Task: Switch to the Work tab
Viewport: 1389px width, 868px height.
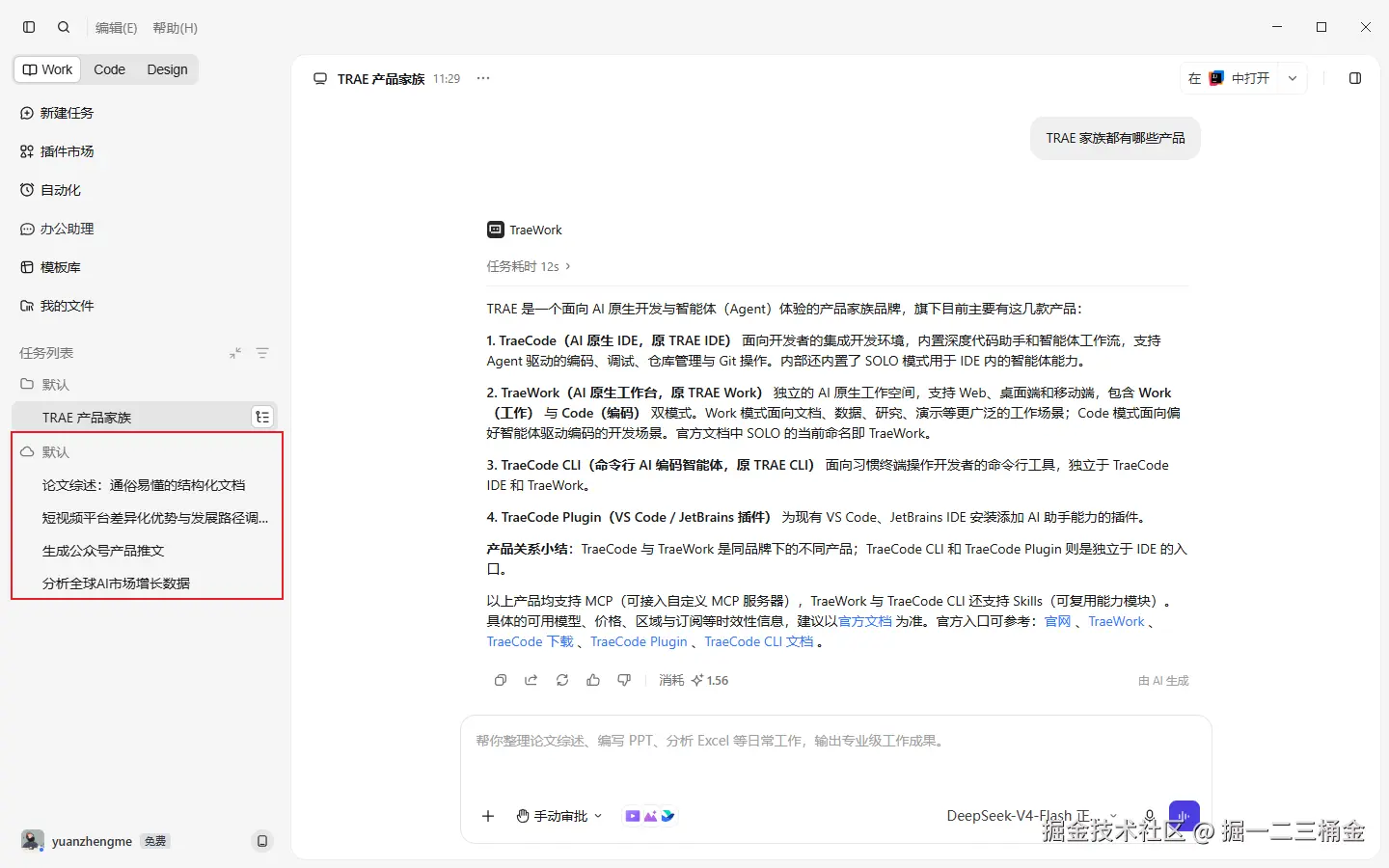Action: [48, 69]
